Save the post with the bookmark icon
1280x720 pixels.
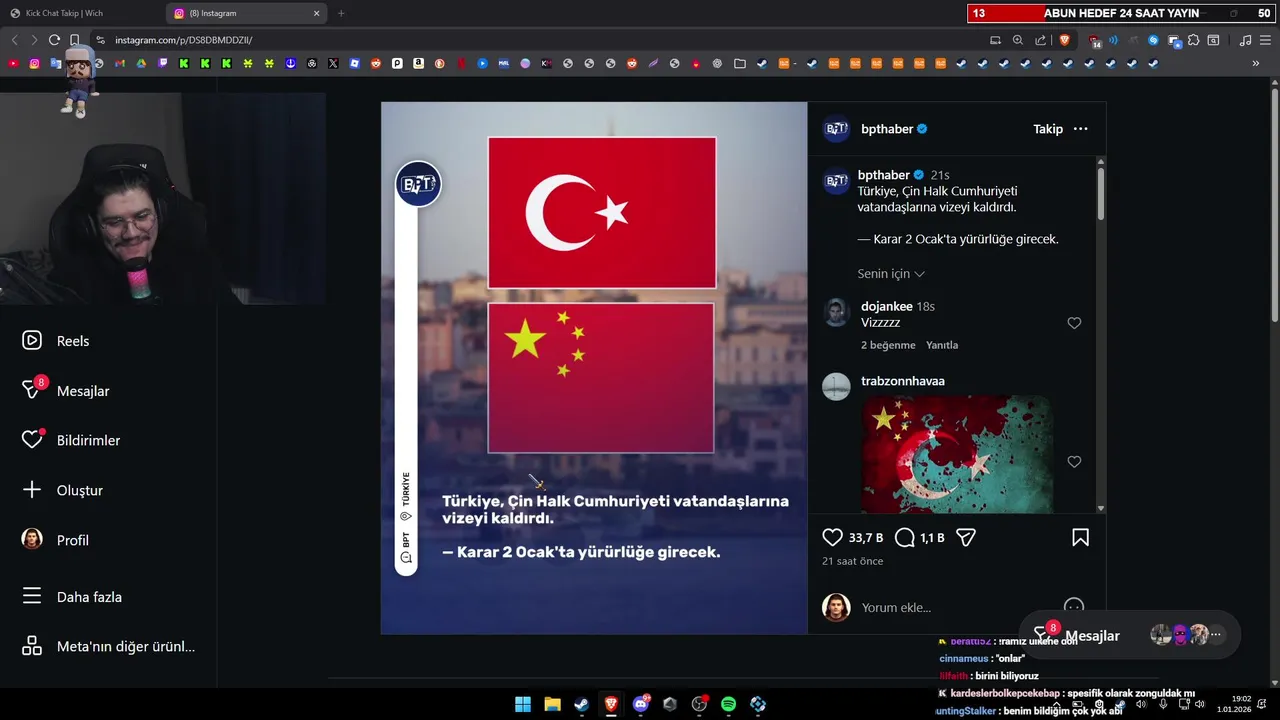pos(1080,537)
